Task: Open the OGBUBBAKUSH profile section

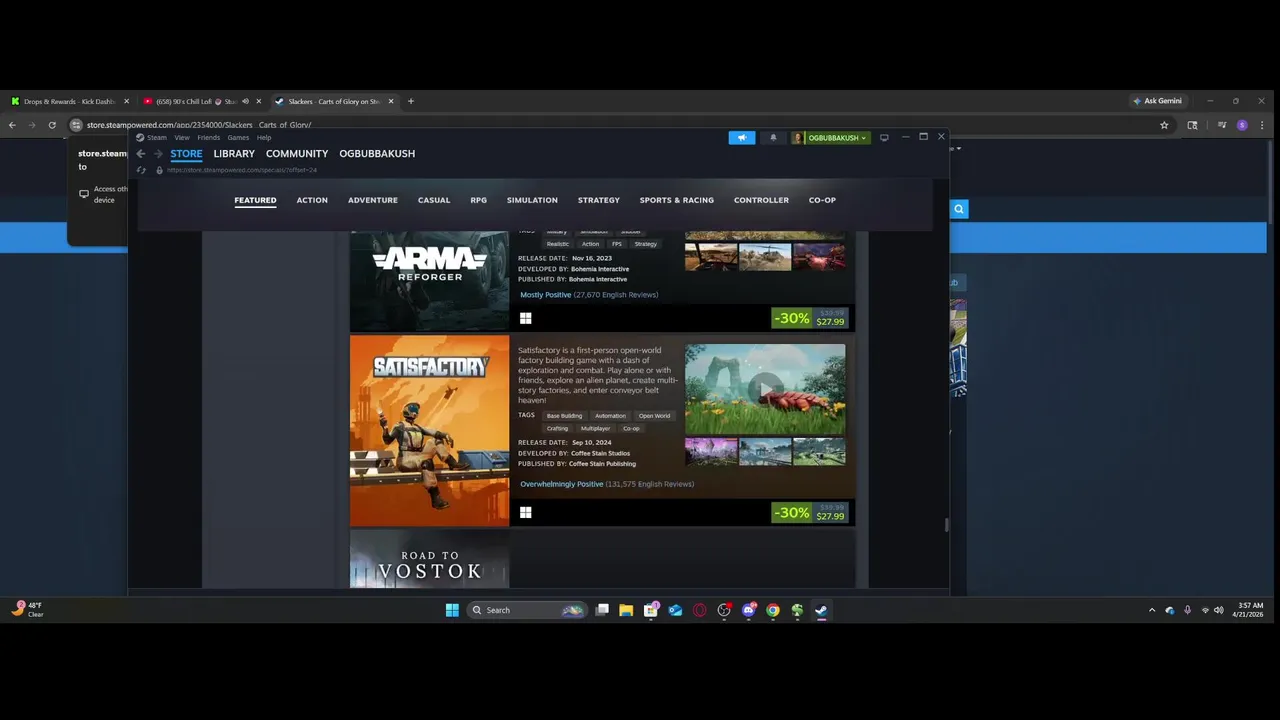Action: point(377,154)
